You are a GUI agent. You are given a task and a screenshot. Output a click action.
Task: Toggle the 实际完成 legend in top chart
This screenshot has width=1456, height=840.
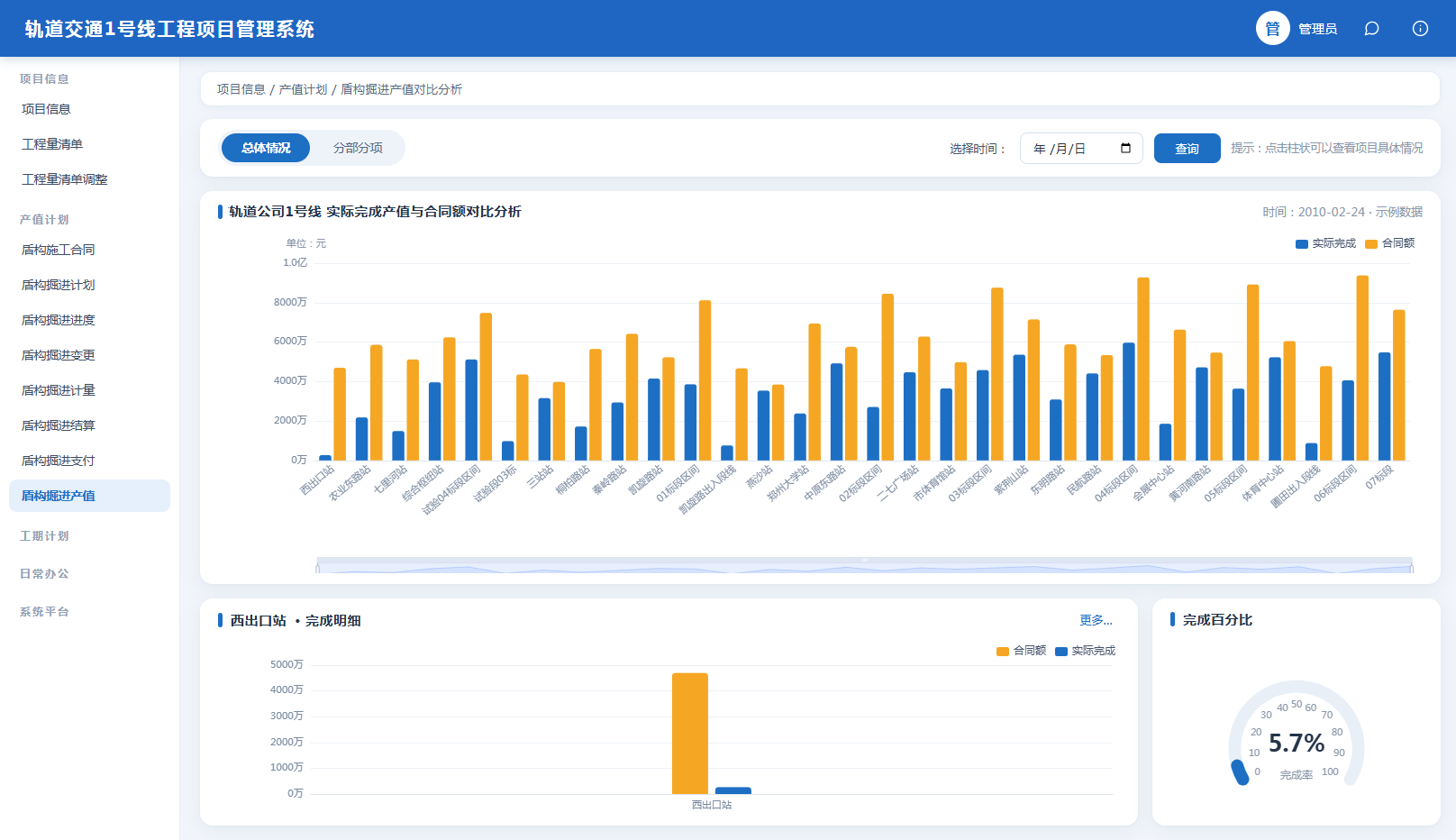[x=1325, y=243]
